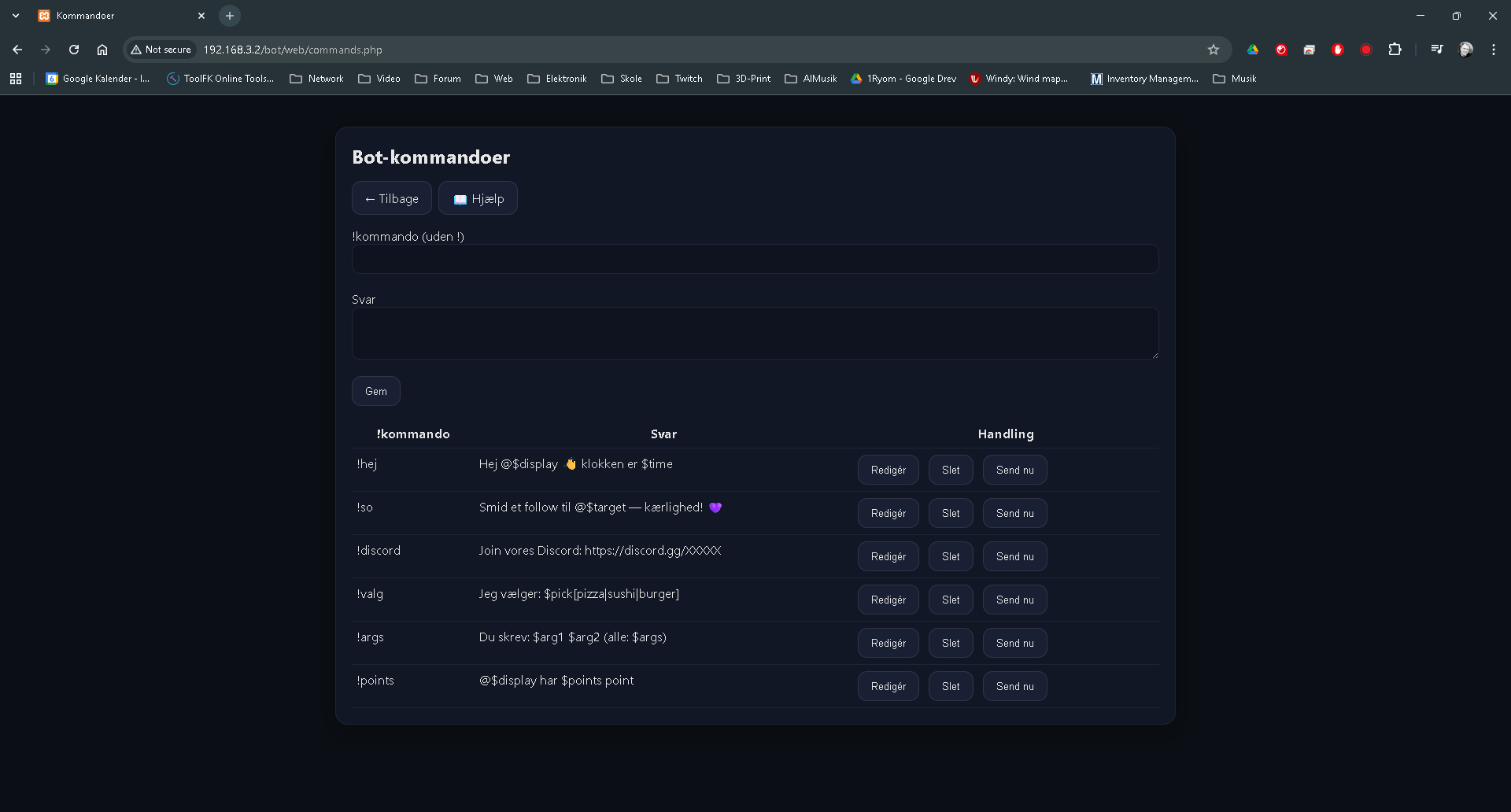Delete the !valg command with Slet
The image size is (1511, 812).
point(950,600)
